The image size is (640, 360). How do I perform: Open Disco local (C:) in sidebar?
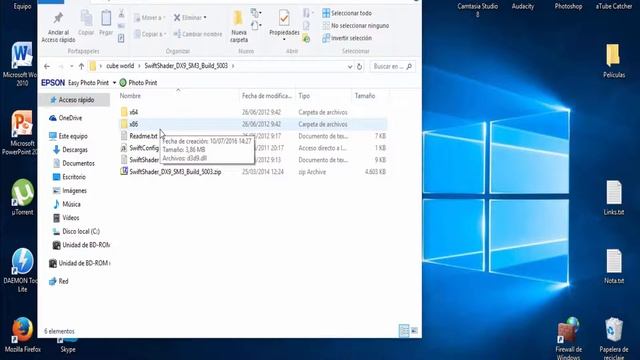click(76, 231)
